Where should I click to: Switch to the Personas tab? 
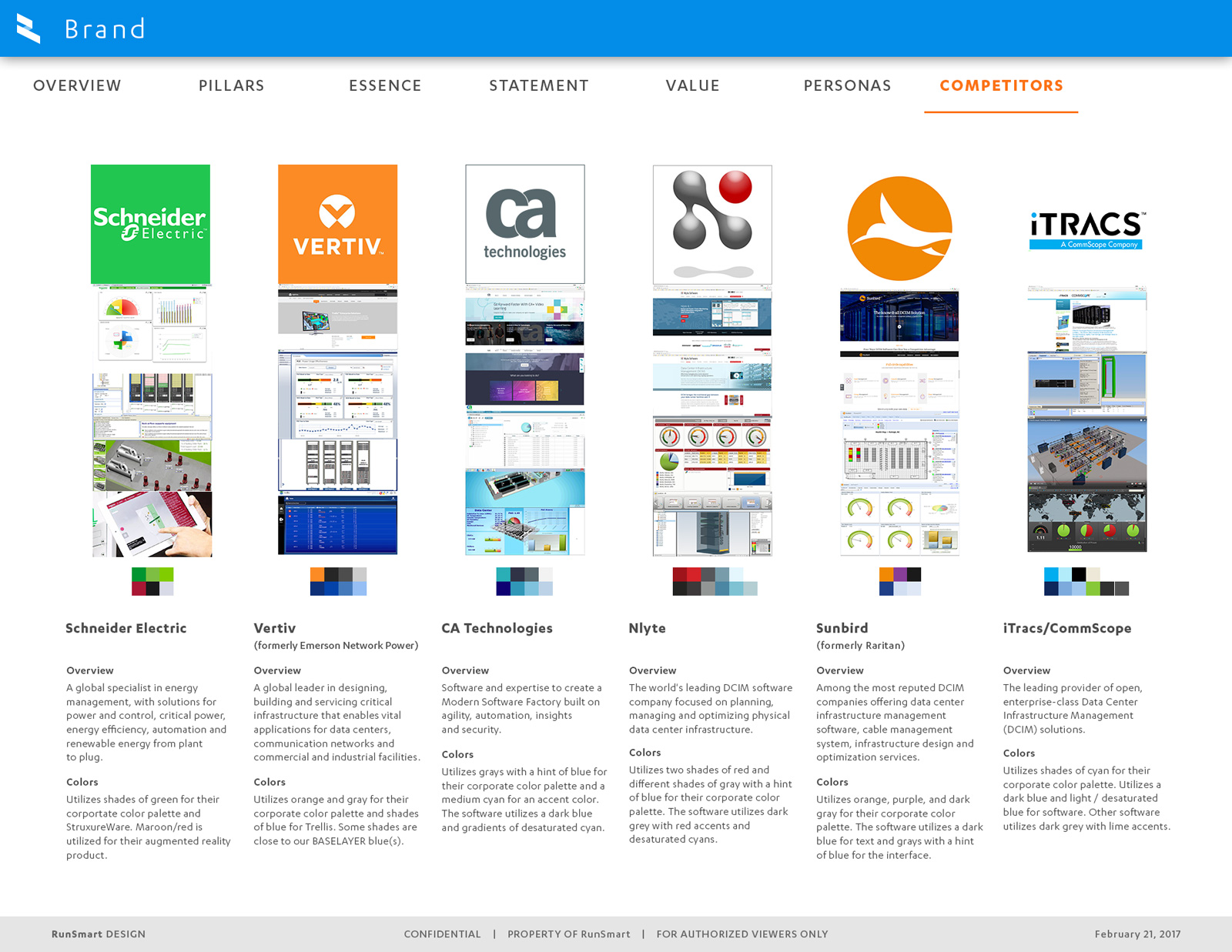click(847, 85)
